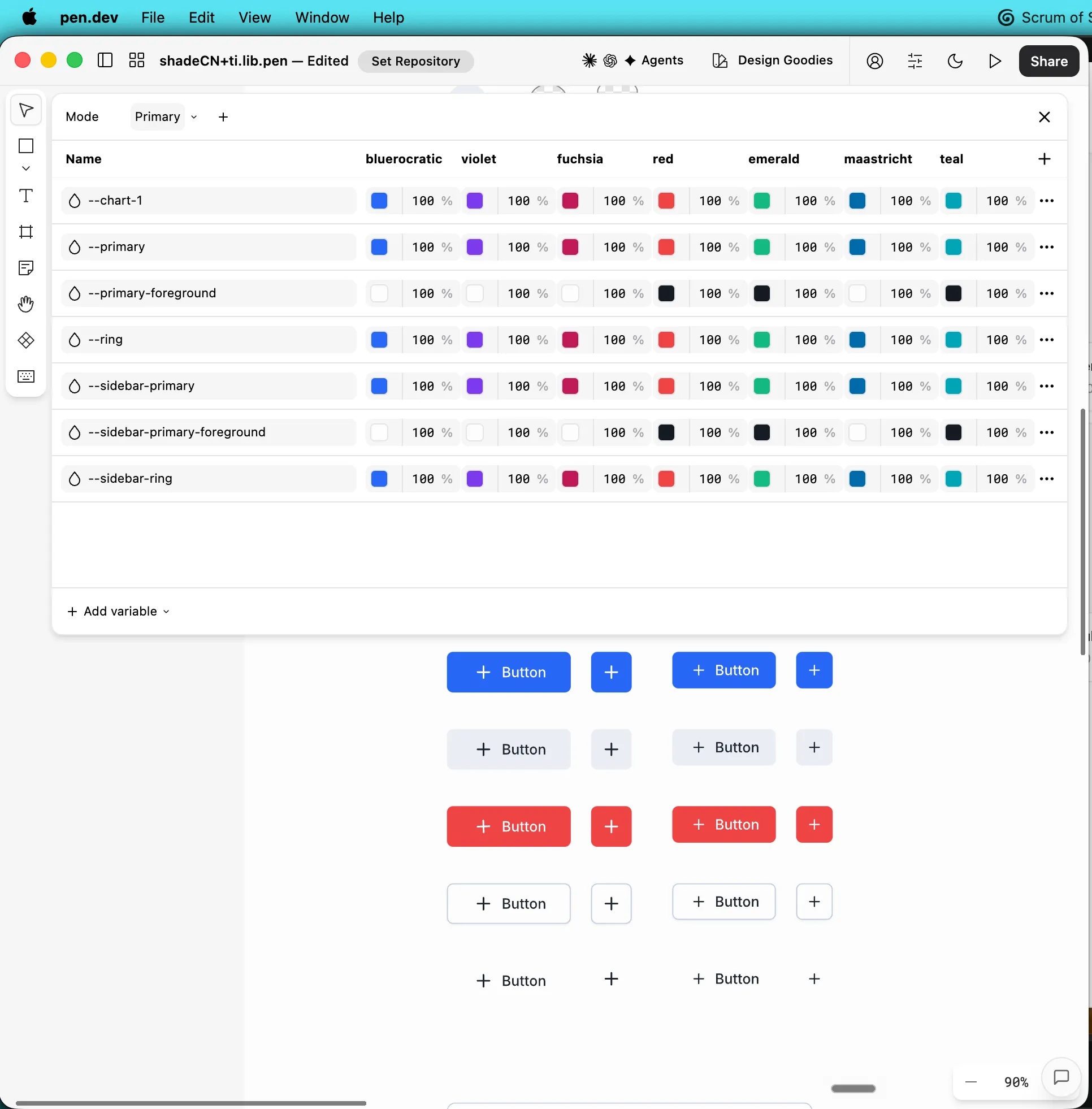Click the Claude sparkle agent icon
The width and height of the screenshot is (1092, 1109).
tap(589, 60)
